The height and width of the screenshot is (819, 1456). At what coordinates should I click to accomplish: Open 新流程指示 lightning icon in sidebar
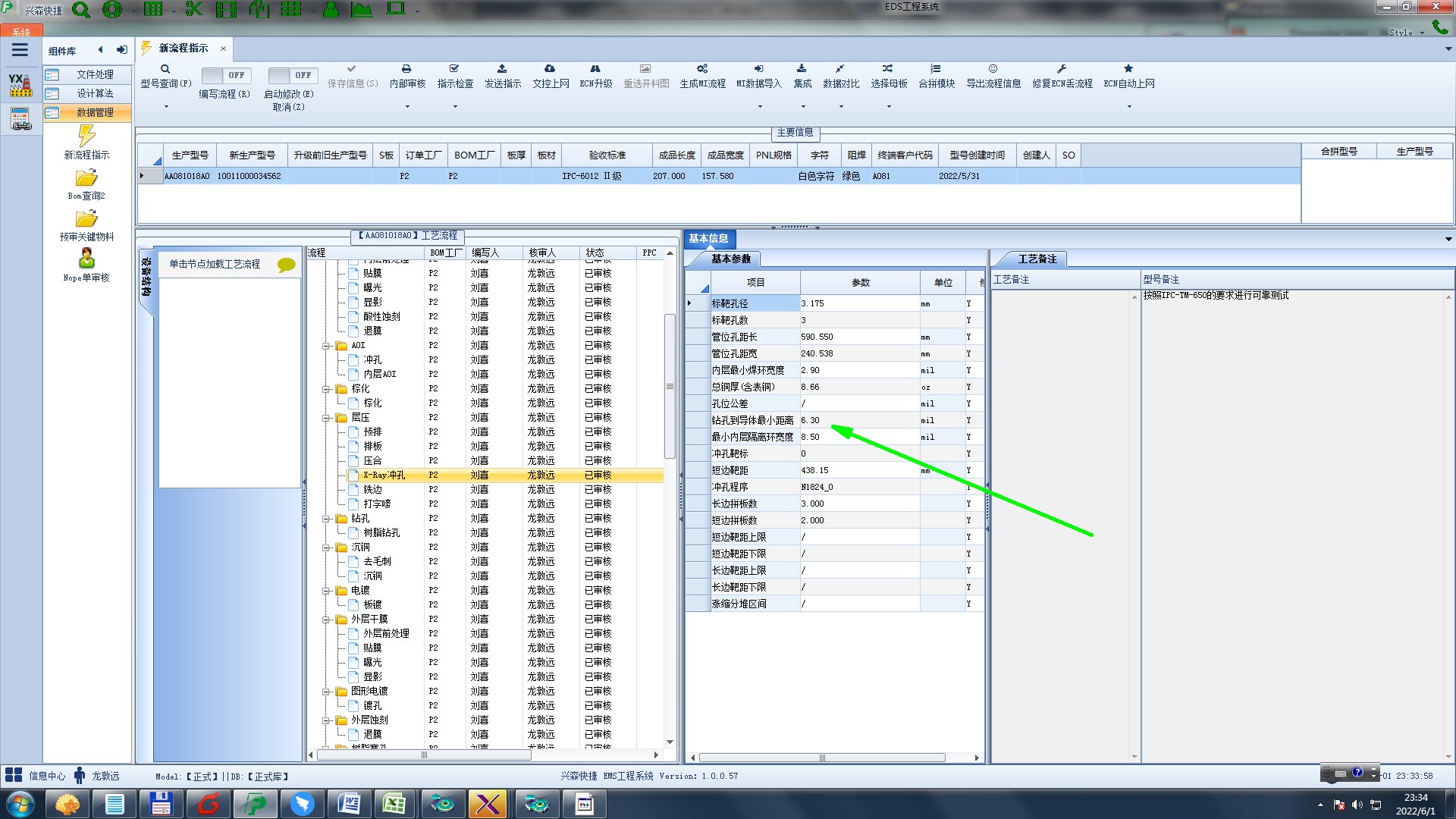tap(86, 136)
